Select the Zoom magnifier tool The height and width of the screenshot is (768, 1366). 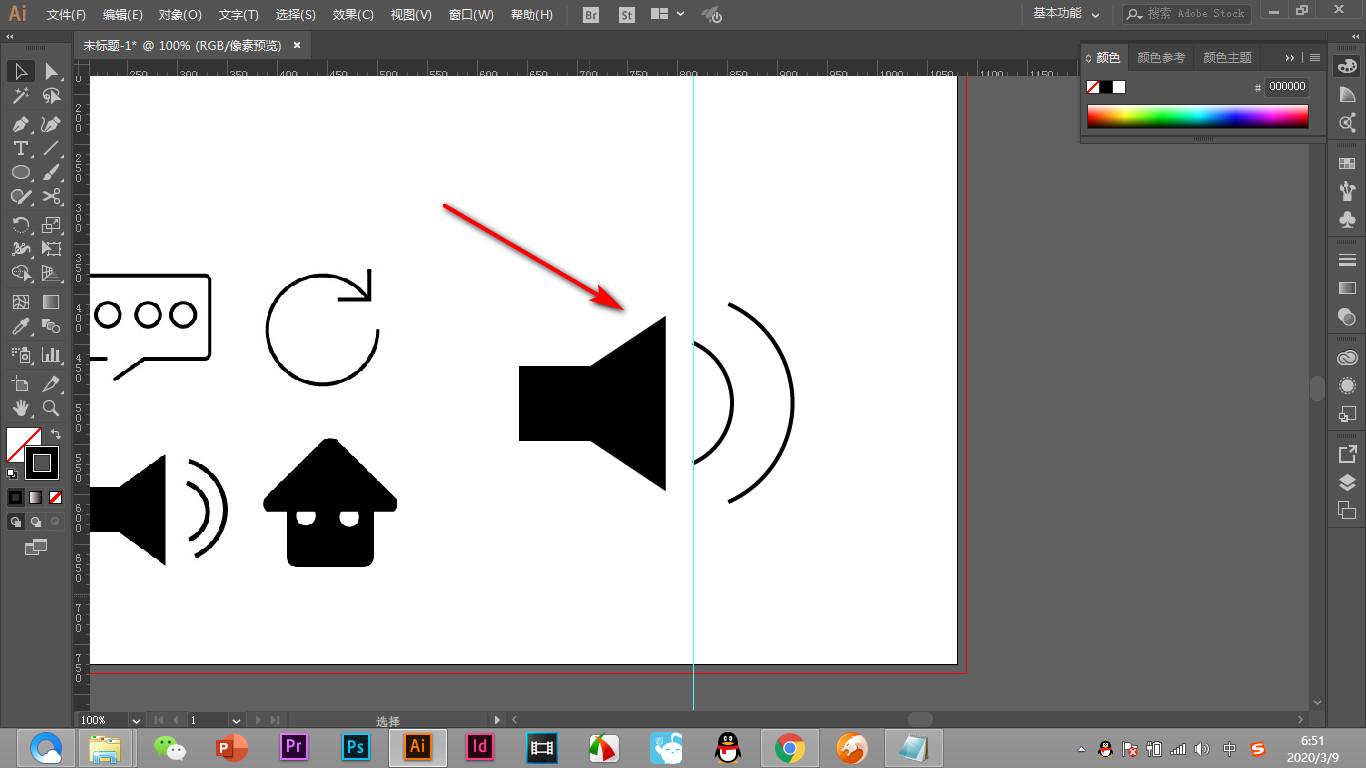[x=51, y=408]
